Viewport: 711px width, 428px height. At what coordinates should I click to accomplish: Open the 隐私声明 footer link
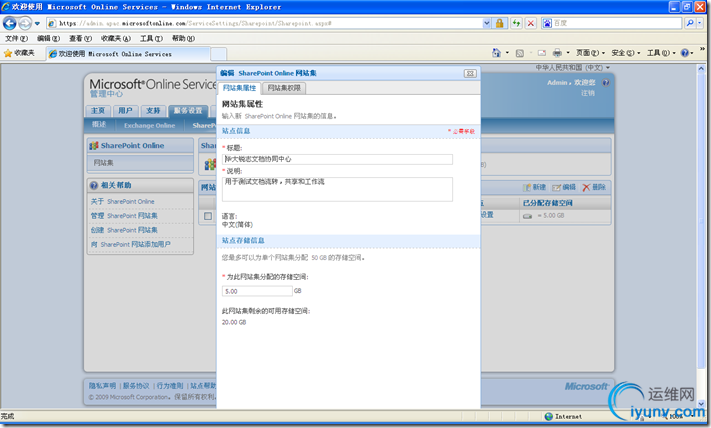pyautogui.click(x=102, y=386)
